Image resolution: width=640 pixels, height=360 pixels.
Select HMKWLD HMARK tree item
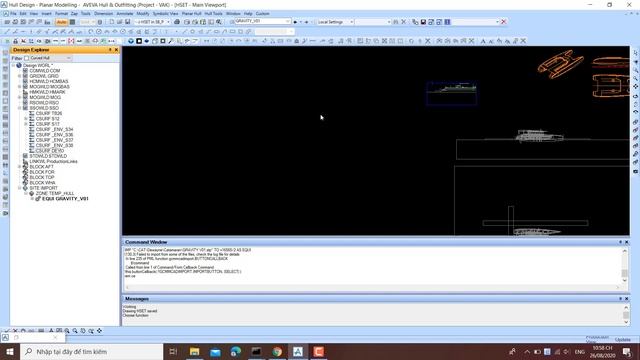pyautogui.click(x=47, y=92)
